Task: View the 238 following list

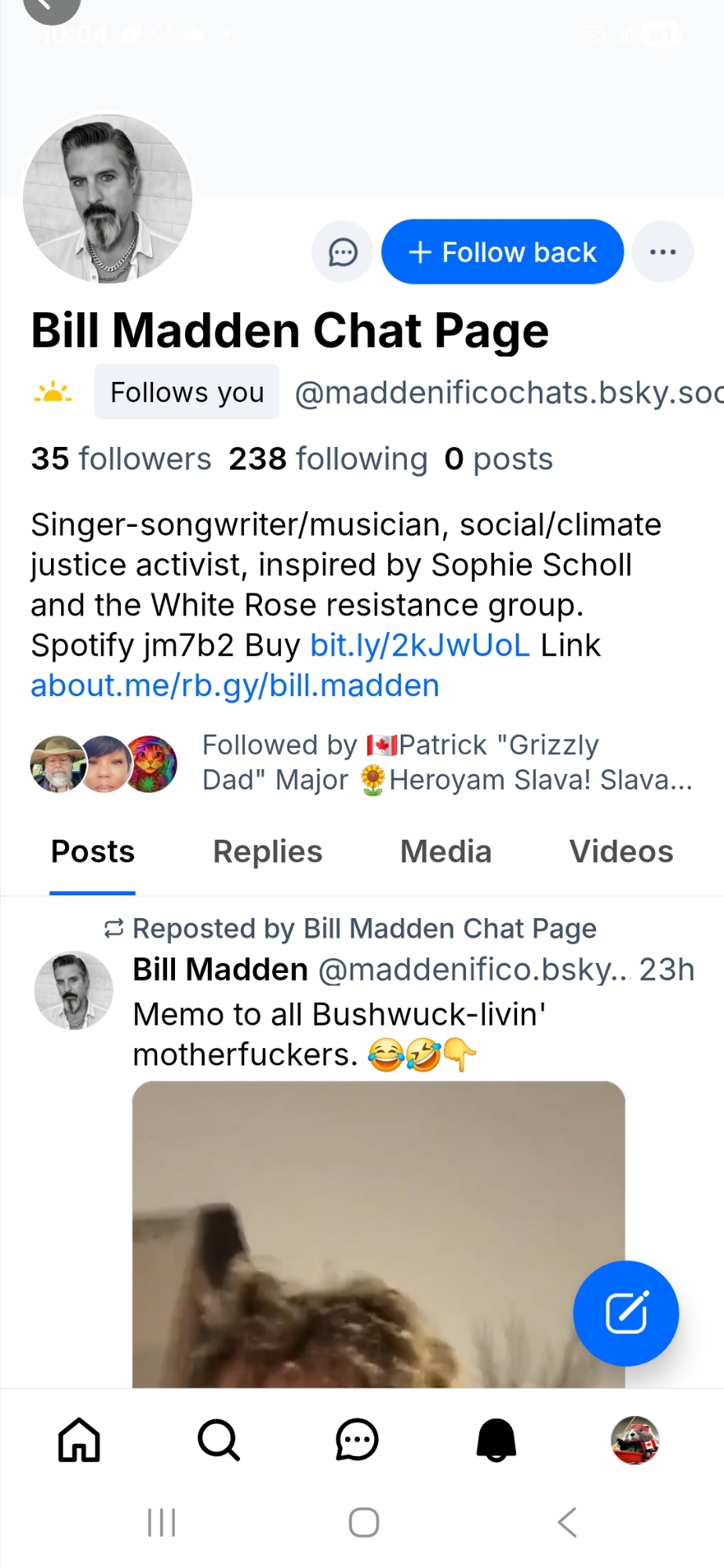Action: click(x=328, y=459)
